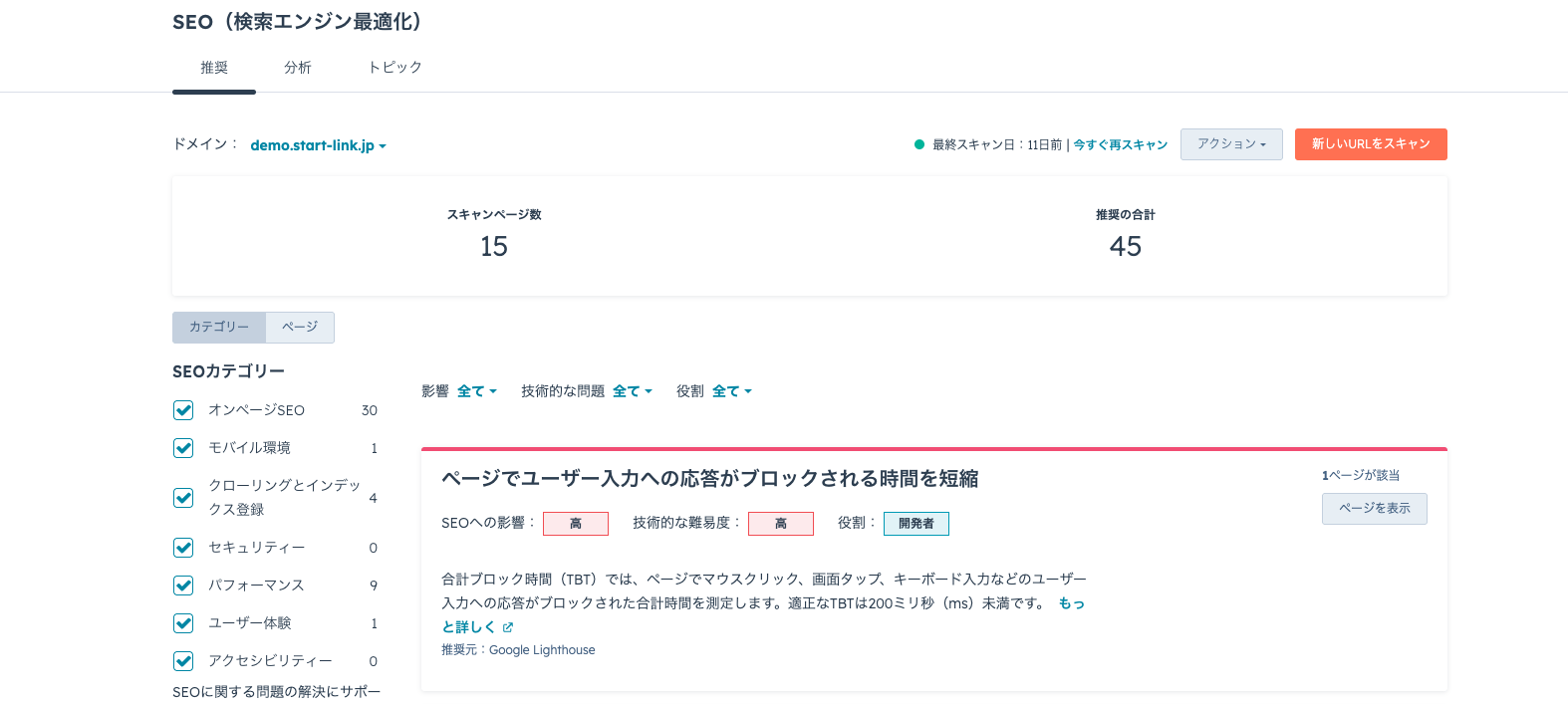The height and width of the screenshot is (704, 1568).
Task: Toggle the パフォーマンス category checkbox
Action: click(x=183, y=586)
